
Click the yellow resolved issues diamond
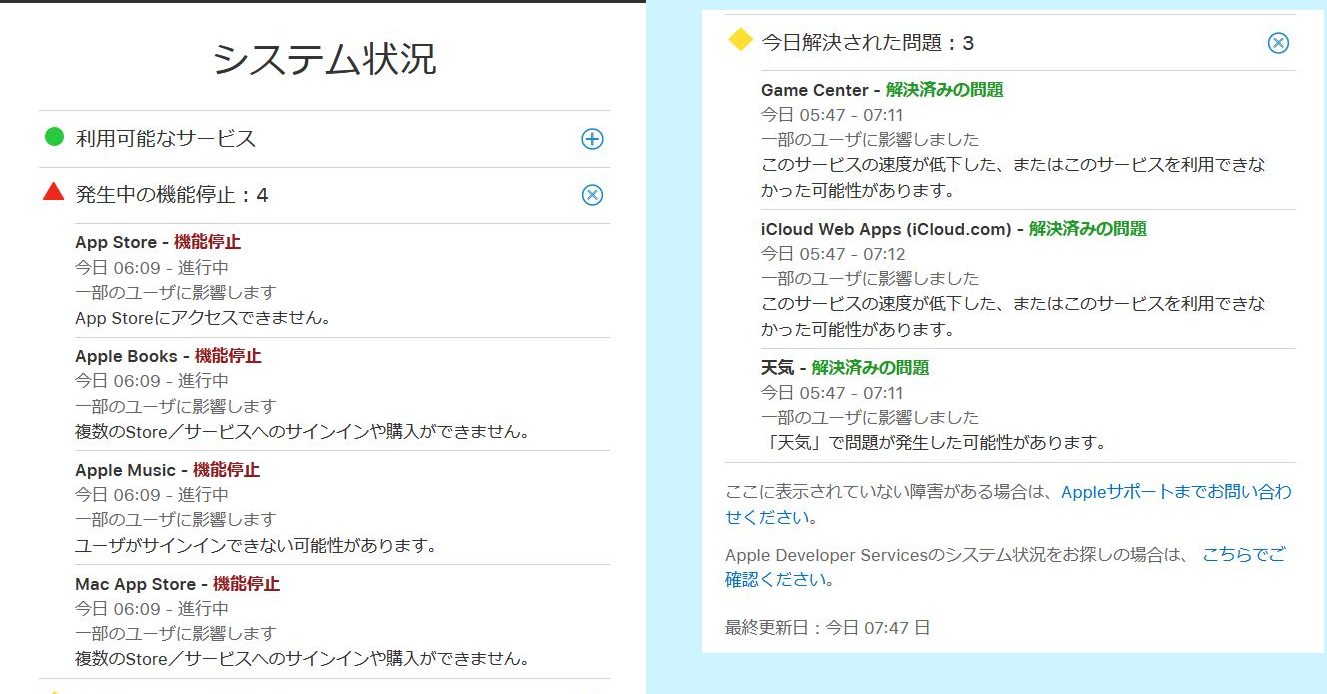coord(739,40)
